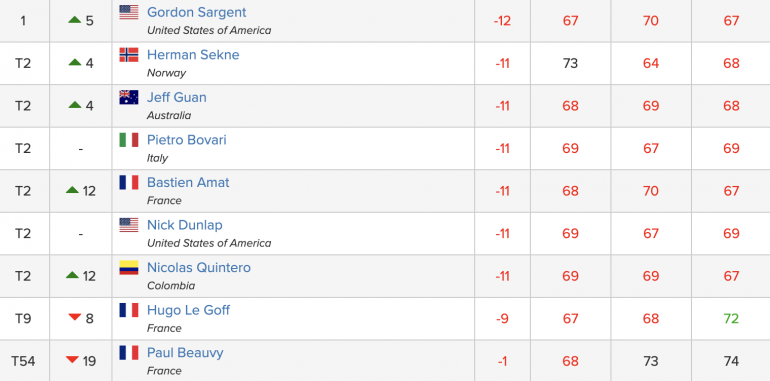Viewport: 770px width, 381px height.
Task: Open Gordon Sargent's player profile
Action: pyautogui.click(x=196, y=12)
